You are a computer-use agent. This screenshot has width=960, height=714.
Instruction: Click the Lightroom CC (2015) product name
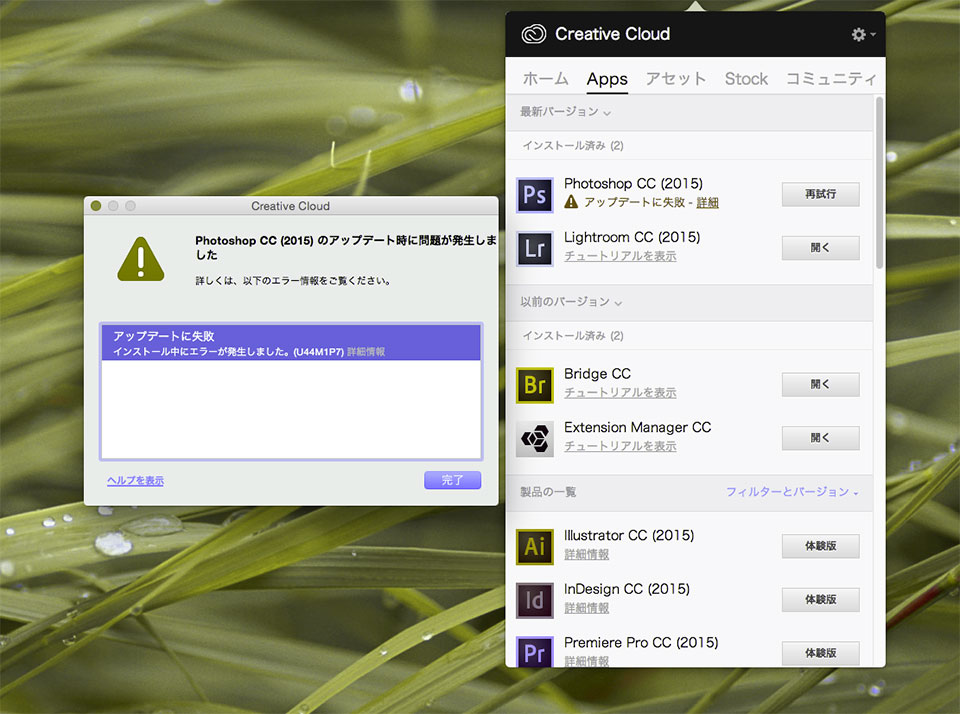coord(632,237)
